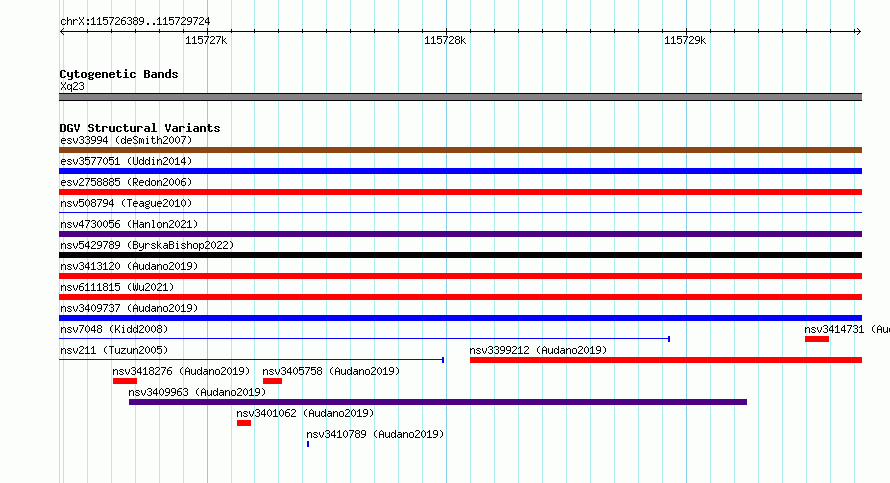Select the small red nsv3405758 bar
This screenshot has width=890, height=483.
click(x=272, y=381)
